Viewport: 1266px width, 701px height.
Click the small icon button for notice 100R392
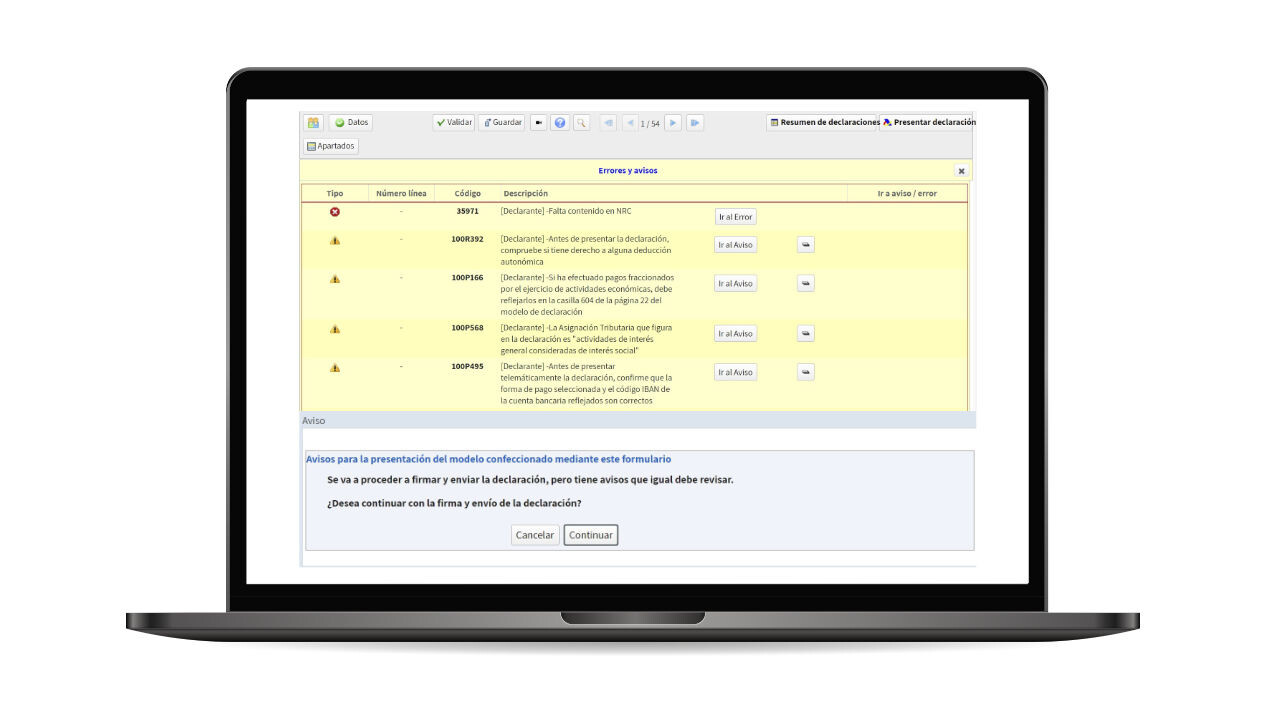click(x=806, y=245)
